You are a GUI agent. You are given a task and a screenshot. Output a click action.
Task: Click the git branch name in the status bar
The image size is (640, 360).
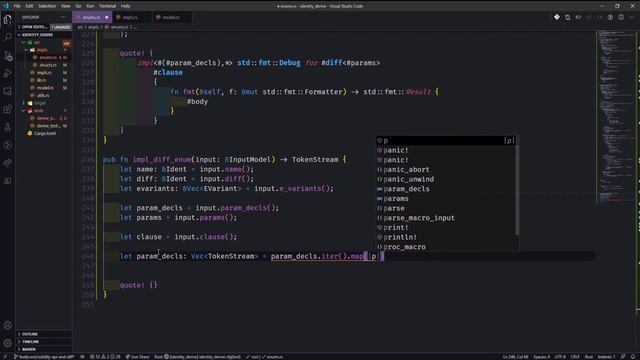43,357
